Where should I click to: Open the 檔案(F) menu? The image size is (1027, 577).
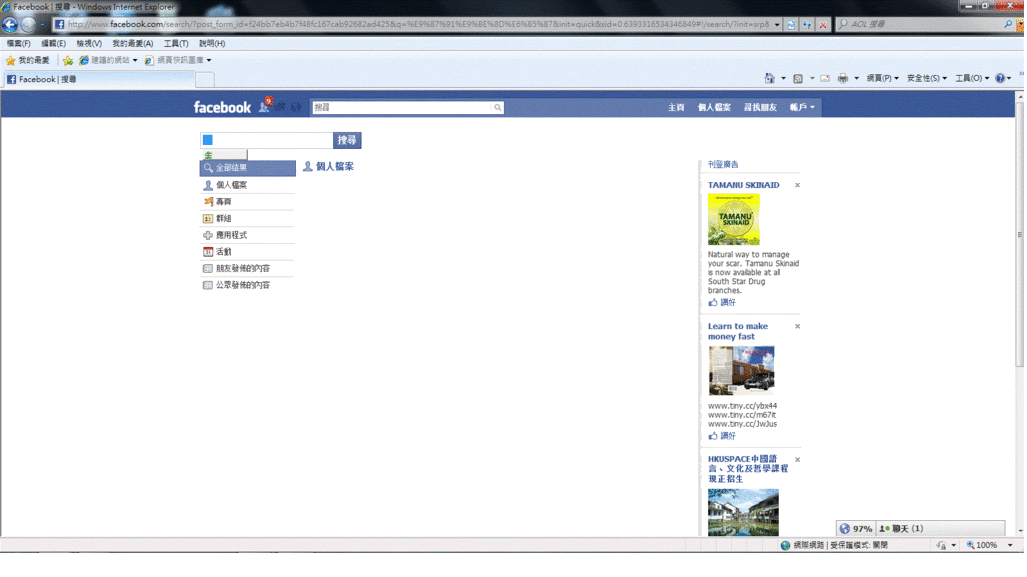(x=18, y=43)
